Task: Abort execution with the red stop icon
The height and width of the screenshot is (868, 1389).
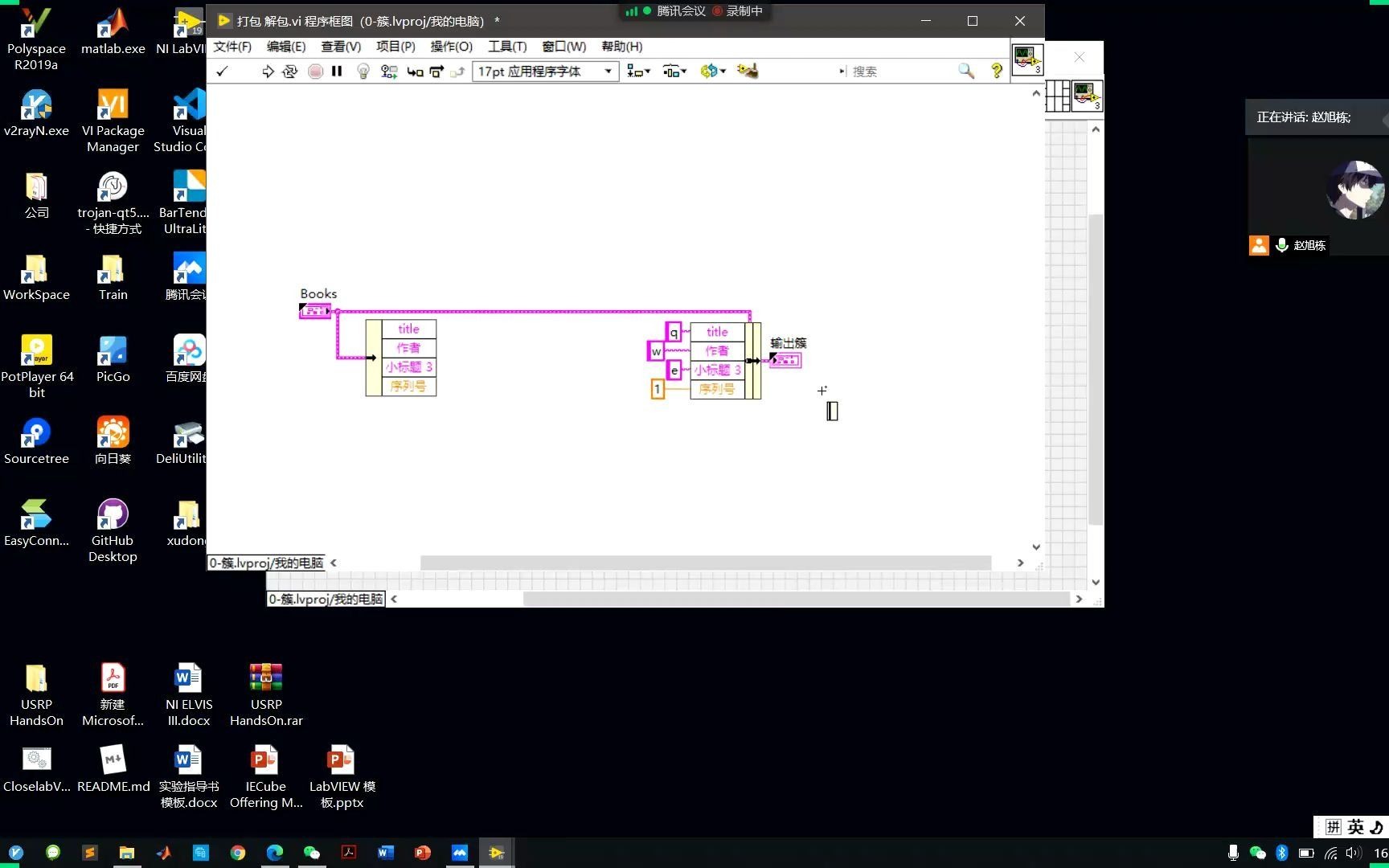Action: click(x=316, y=71)
